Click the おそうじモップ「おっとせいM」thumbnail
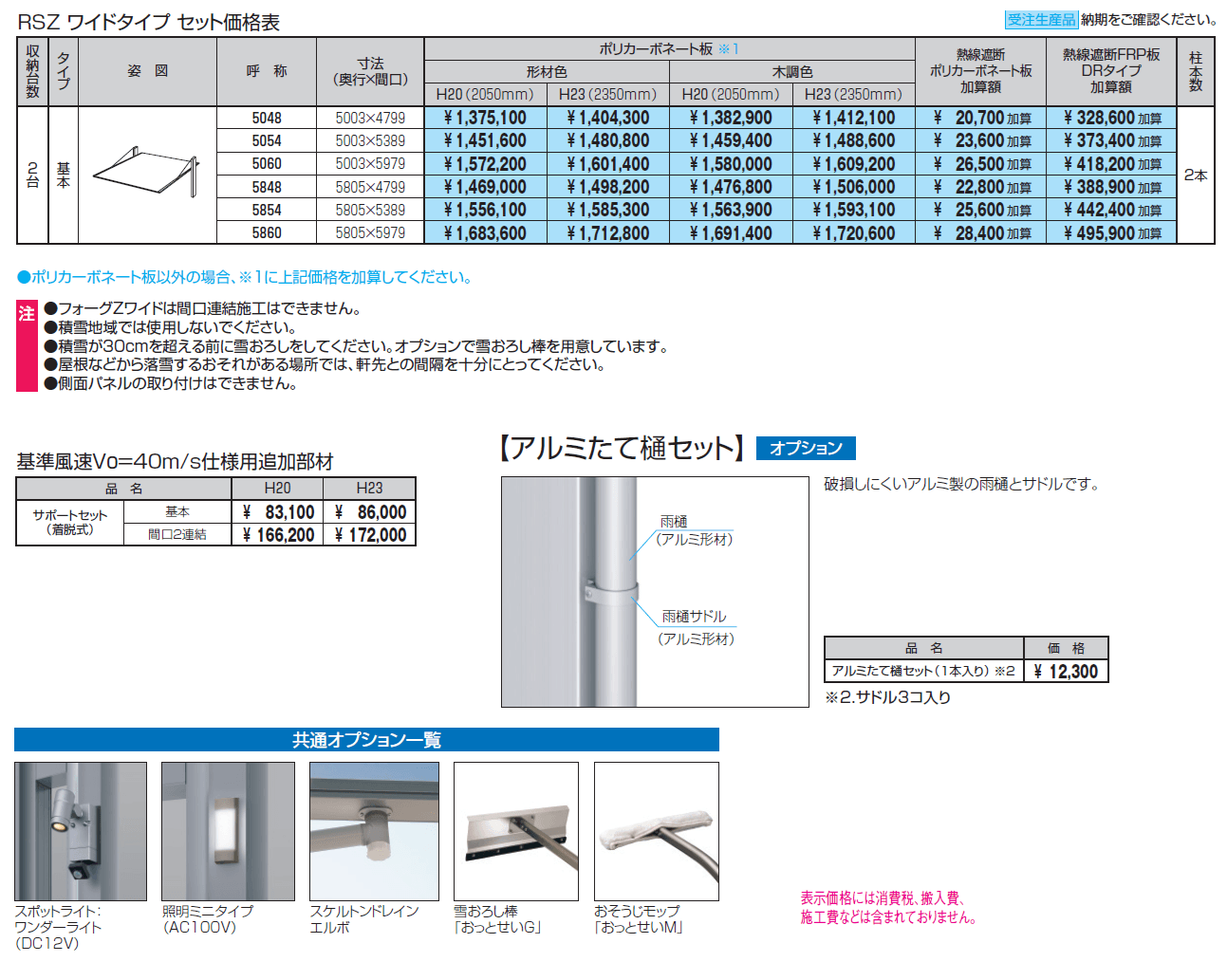The height and width of the screenshot is (980, 1227). 657,832
